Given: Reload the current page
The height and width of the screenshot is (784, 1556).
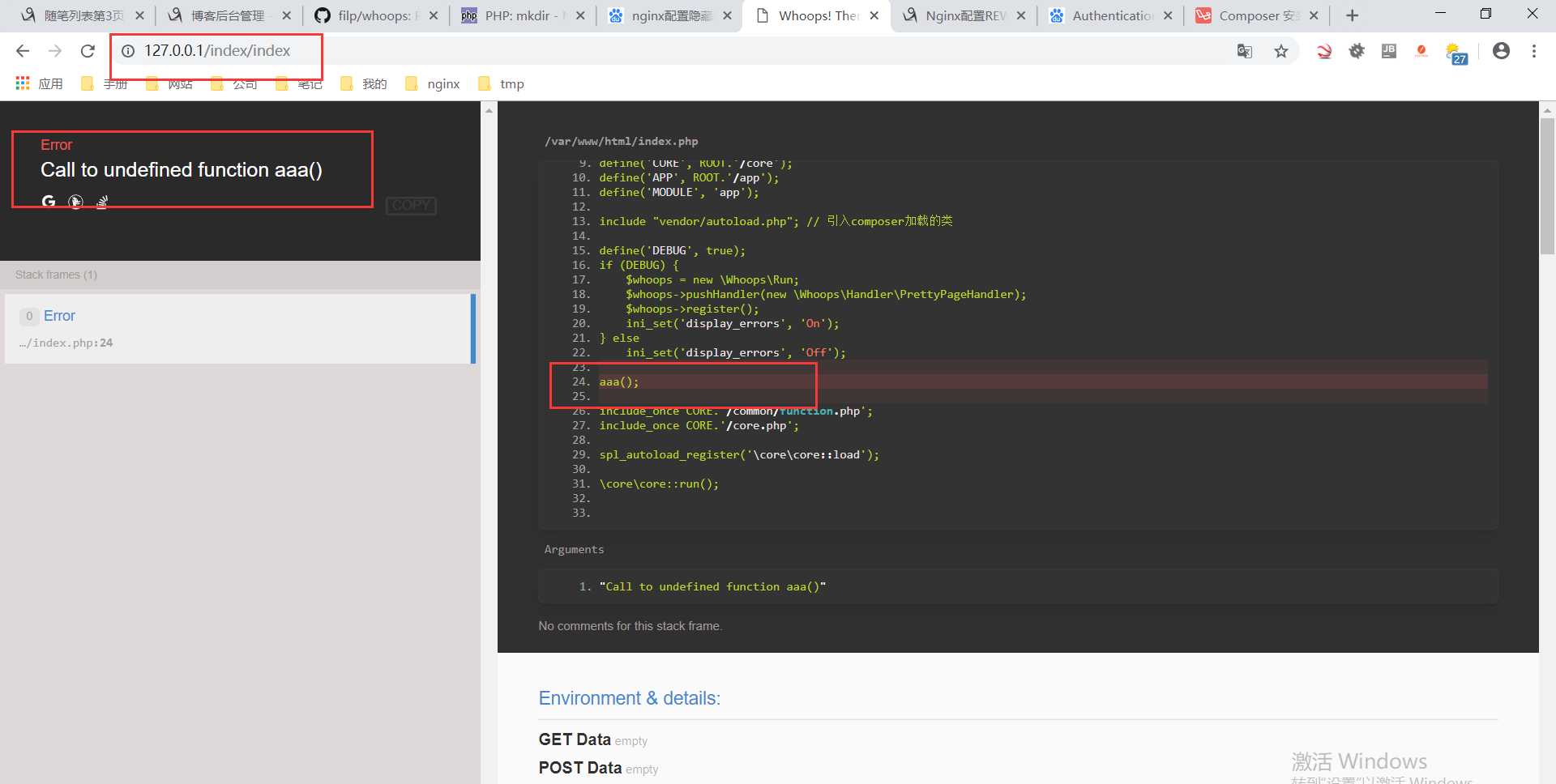Looking at the screenshot, I should [x=88, y=51].
